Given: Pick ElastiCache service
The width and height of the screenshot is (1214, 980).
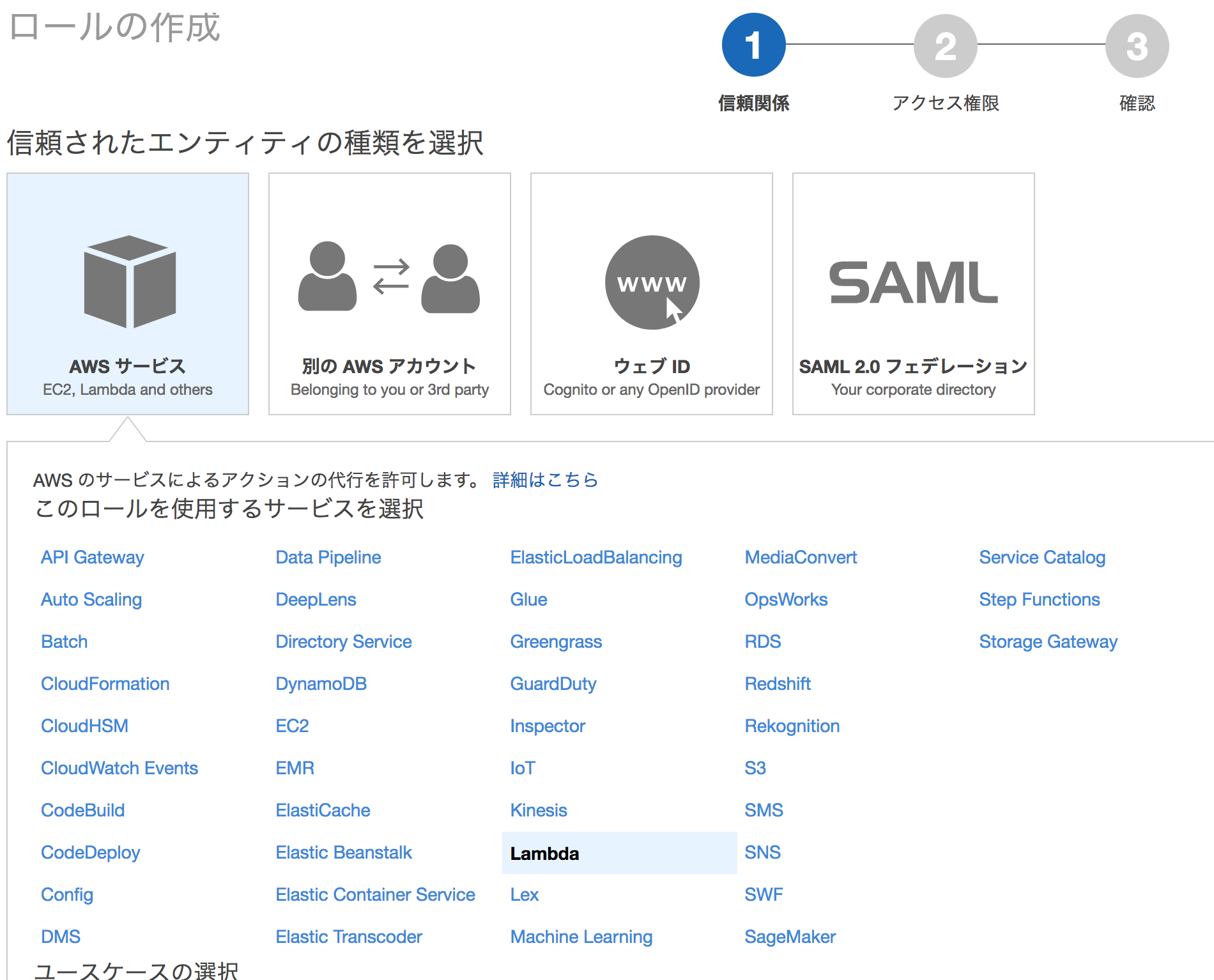Looking at the screenshot, I should (x=323, y=810).
